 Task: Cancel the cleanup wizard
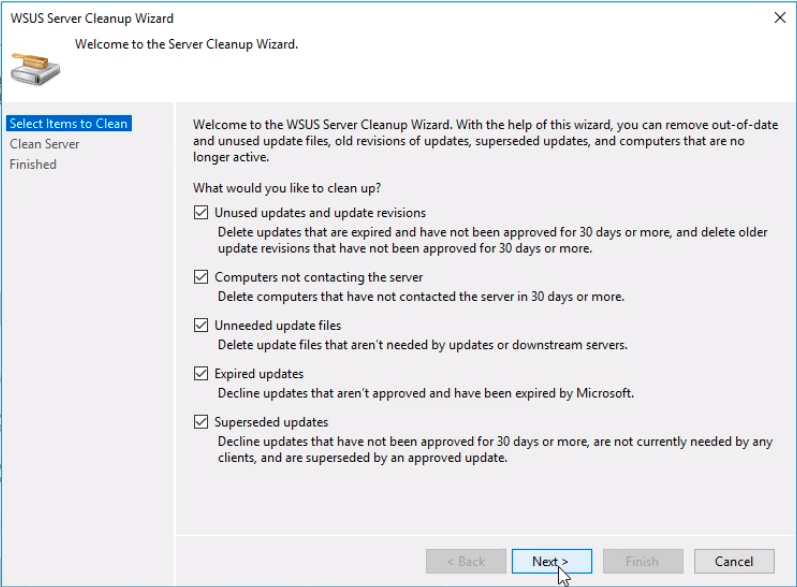pyautogui.click(x=733, y=561)
